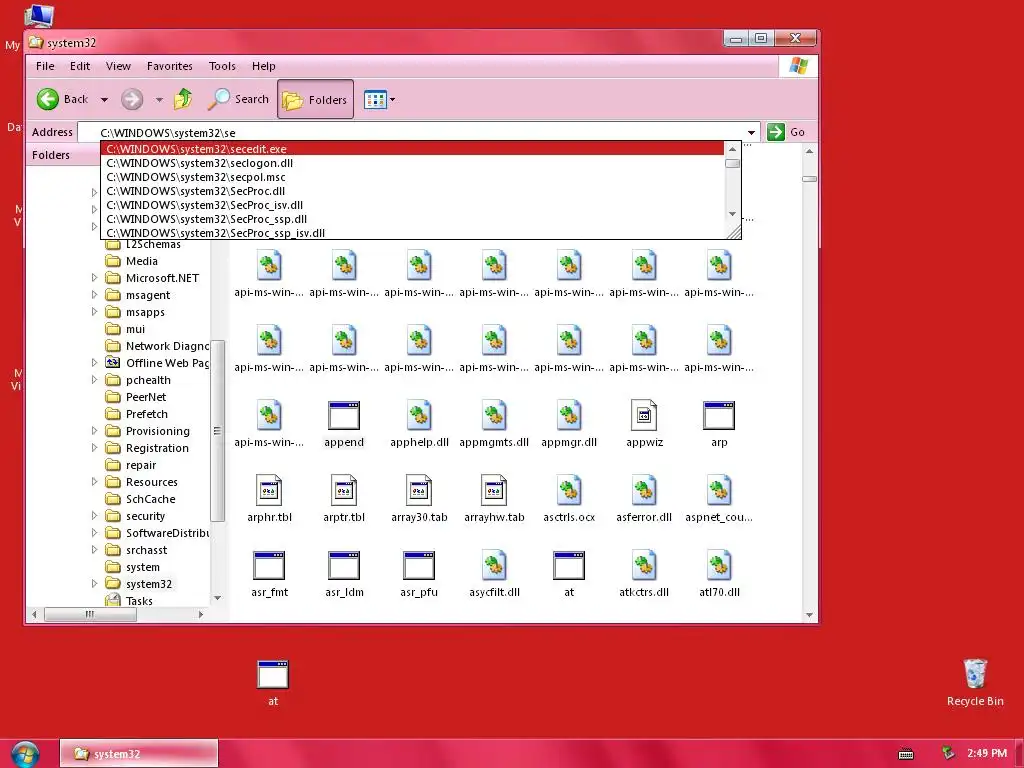Toggle the Folders pane button
Image resolution: width=1024 pixels, height=768 pixels.
pos(315,99)
